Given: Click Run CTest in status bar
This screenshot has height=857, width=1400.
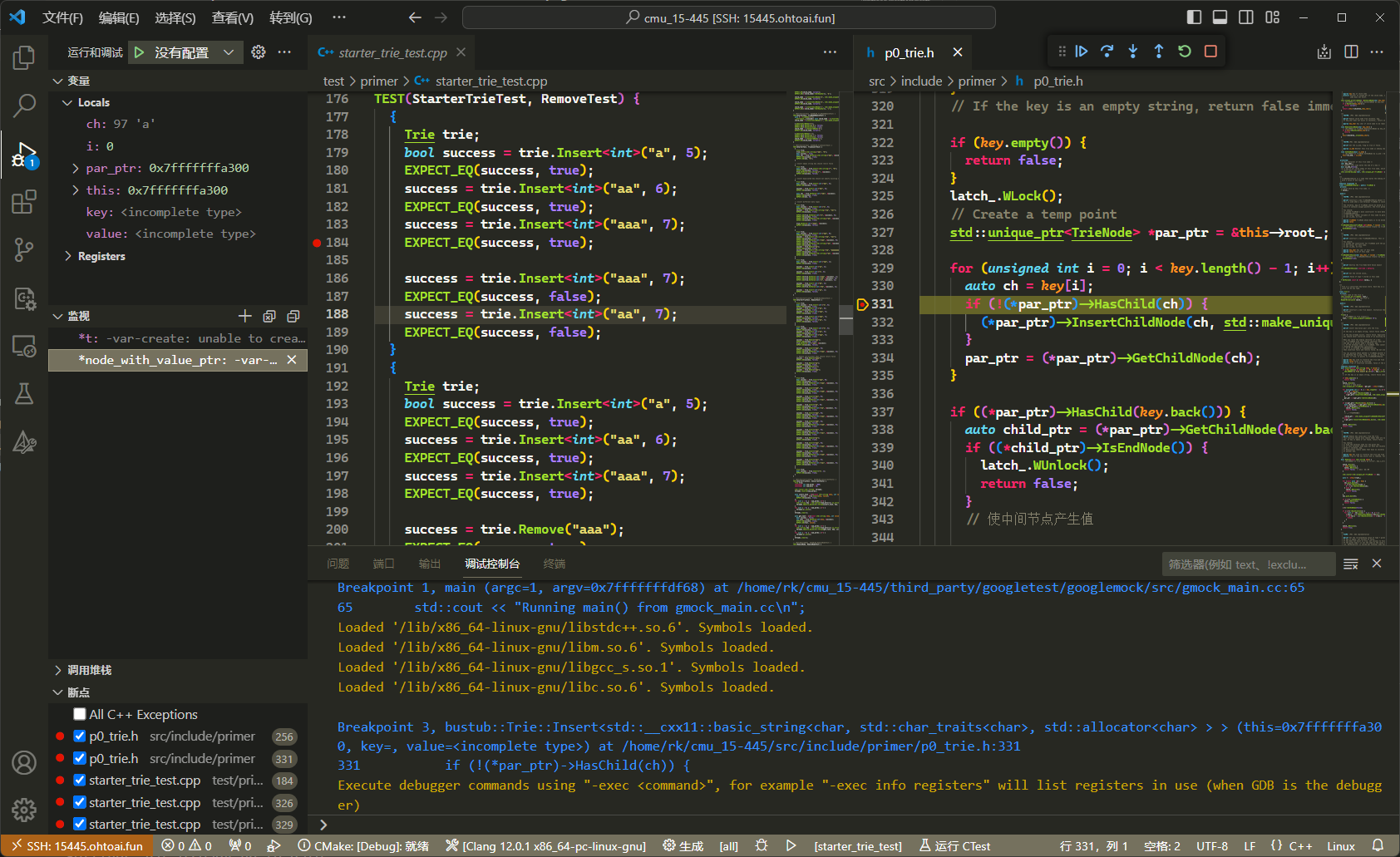Looking at the screenshot, I should [x=954, y=846].
